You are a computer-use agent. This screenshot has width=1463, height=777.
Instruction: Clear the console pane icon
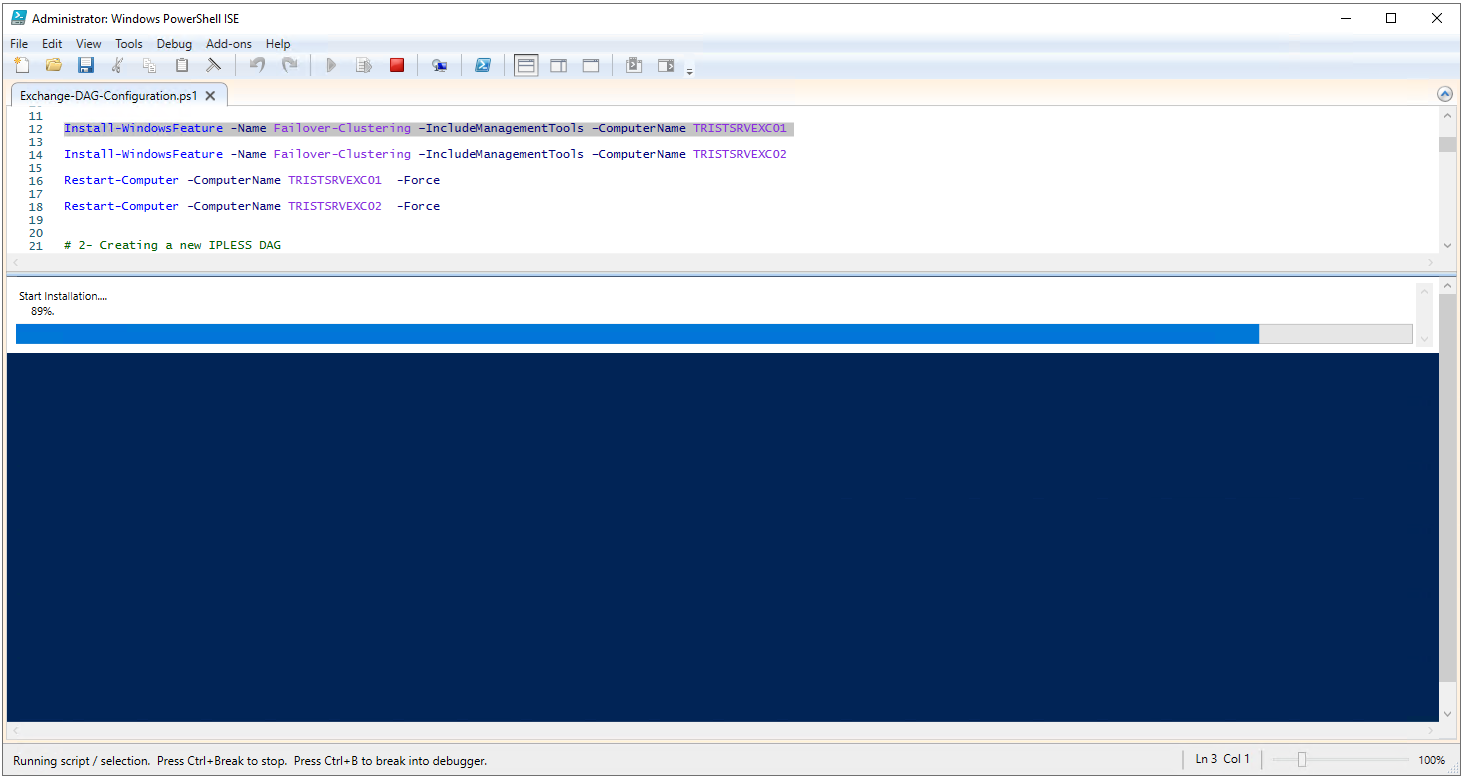(x=214, y=65)
